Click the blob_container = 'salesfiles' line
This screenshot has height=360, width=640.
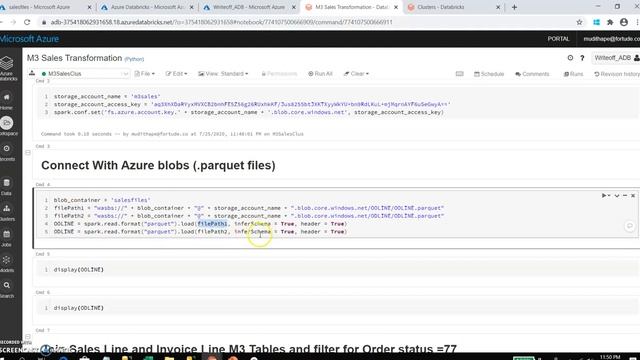click(x=102, y=200)
